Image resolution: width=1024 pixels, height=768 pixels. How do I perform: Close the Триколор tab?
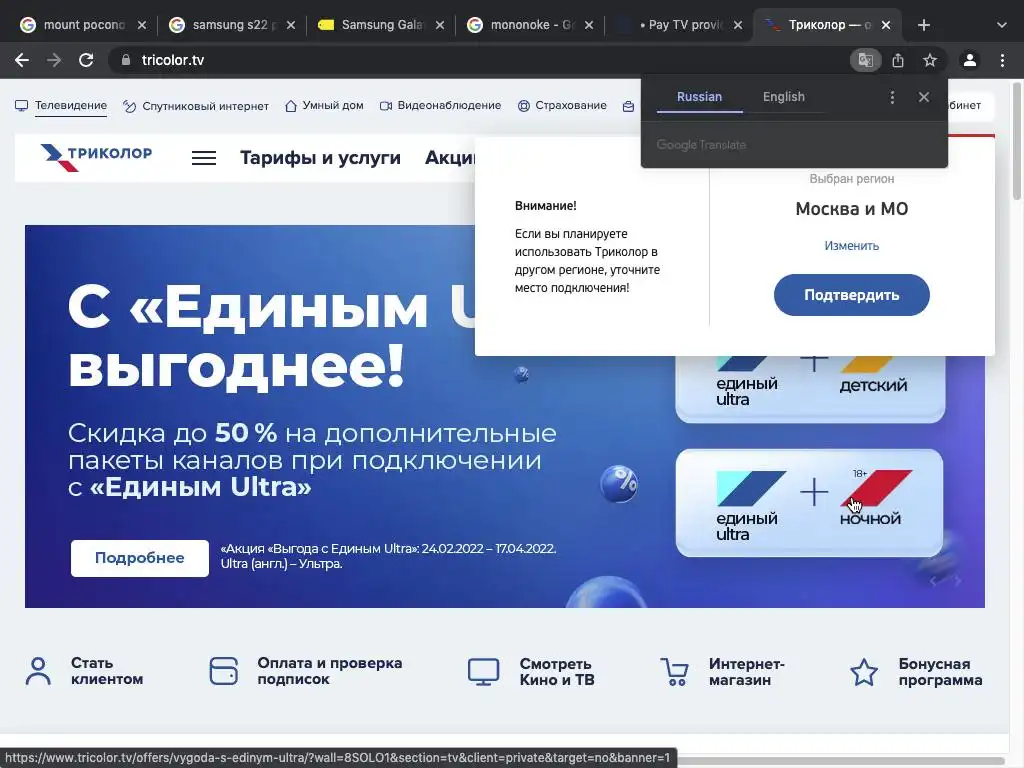tap(886, 25)
